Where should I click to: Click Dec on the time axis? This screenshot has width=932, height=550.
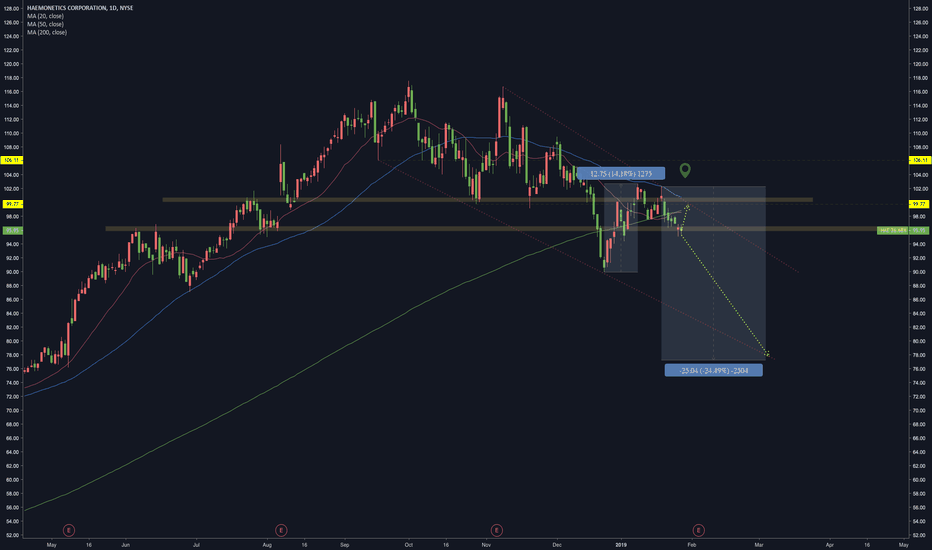pyautogui.click(x=557, y=545)
